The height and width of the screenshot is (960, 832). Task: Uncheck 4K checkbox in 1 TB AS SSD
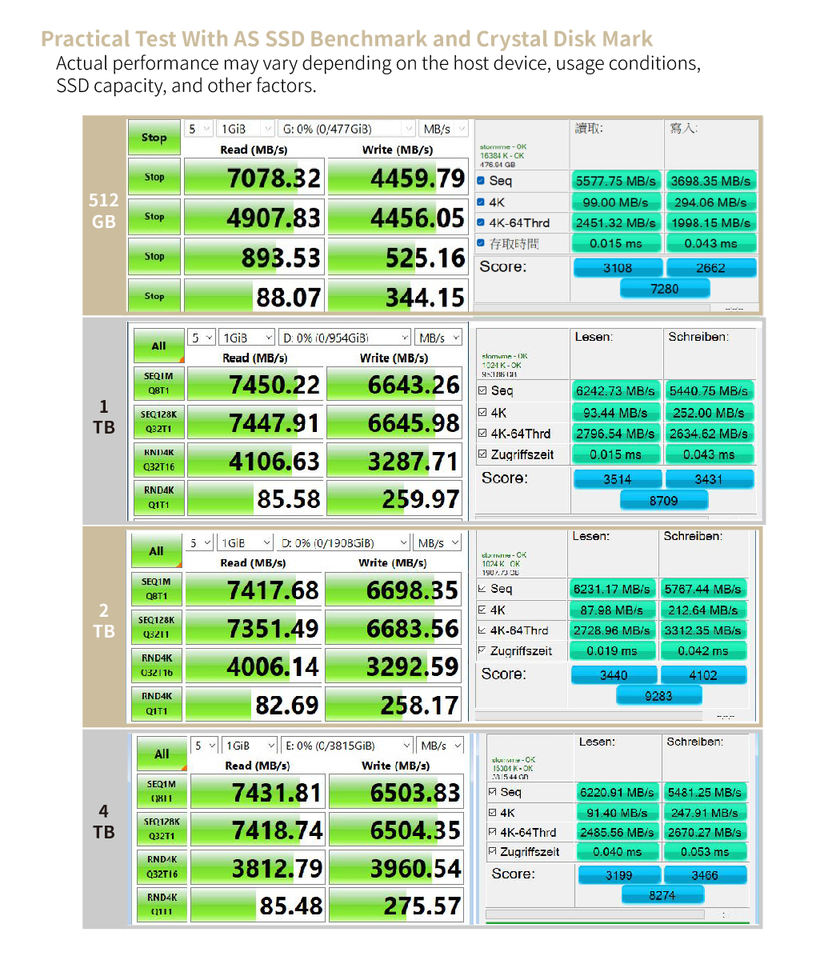[482, 412]
